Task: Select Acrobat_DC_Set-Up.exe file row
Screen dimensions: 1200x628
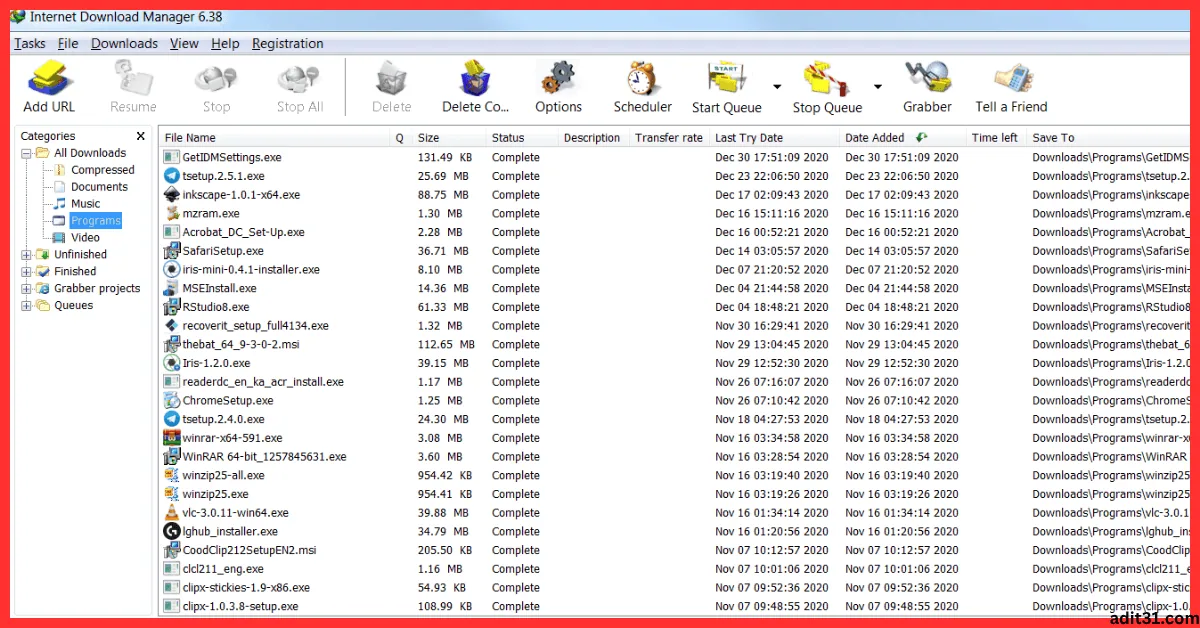Action: pyautogui.click(x=676, y=232)
